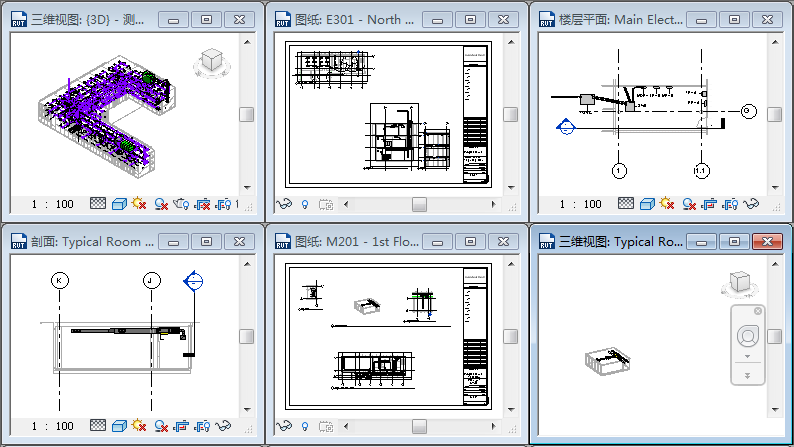Click the ViewCube in the {3D} view window

tap(212, 61)
